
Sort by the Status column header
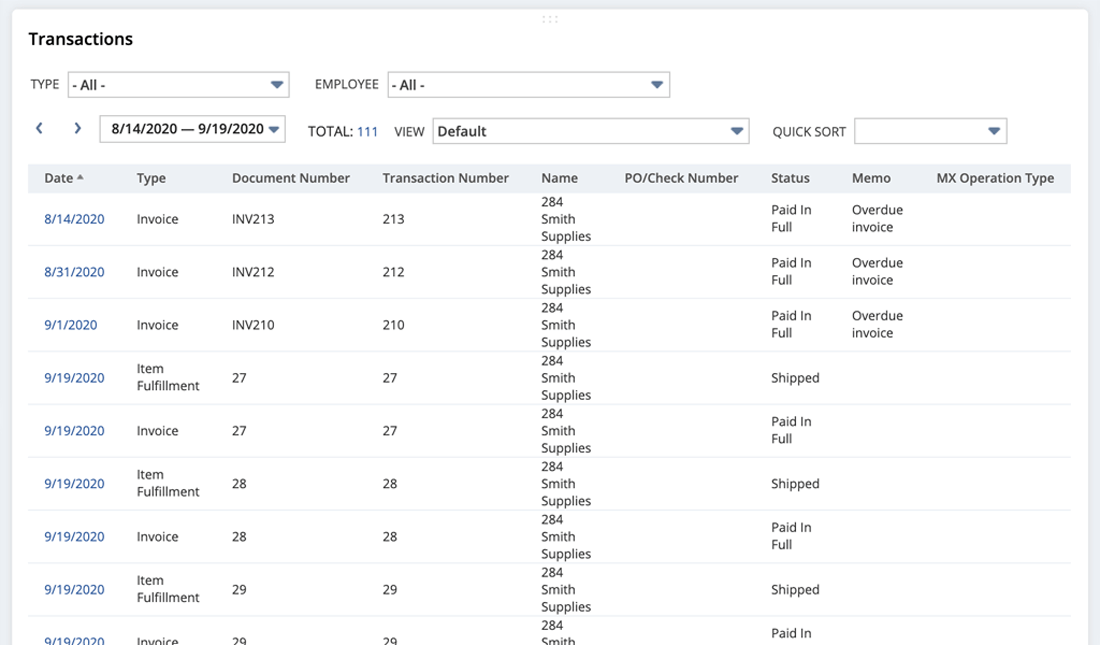click(790, 178)
